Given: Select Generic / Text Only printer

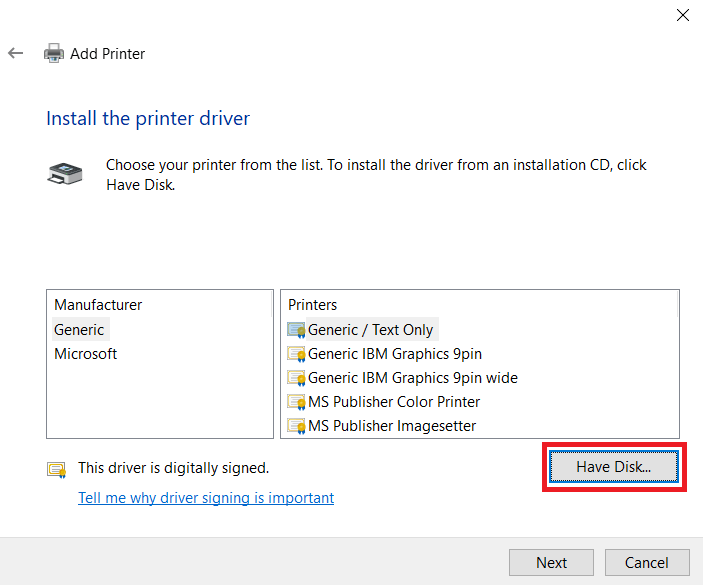Looking at the screenshot, I should click(x=371, y=330).
